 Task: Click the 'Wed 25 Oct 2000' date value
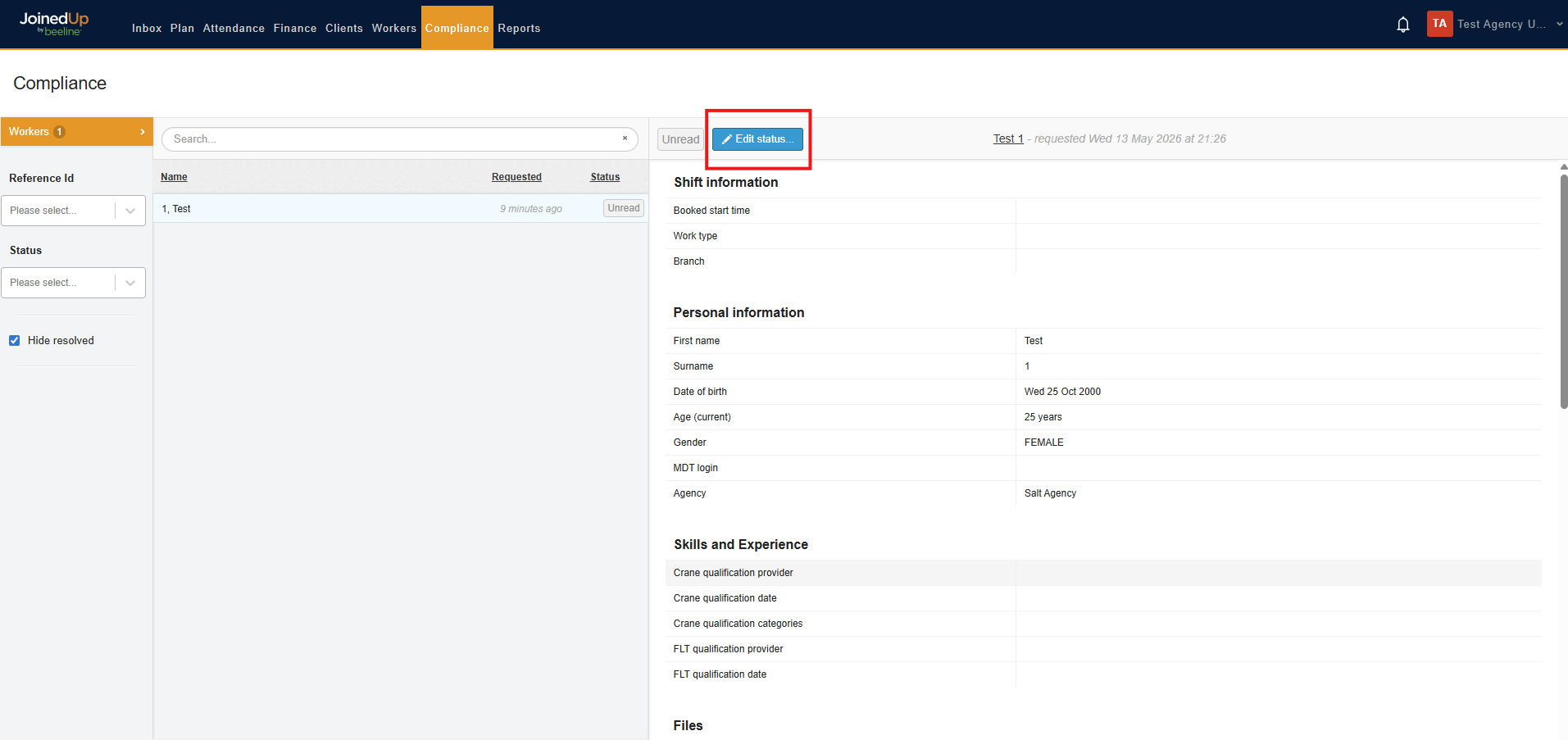pos(1062,392)
